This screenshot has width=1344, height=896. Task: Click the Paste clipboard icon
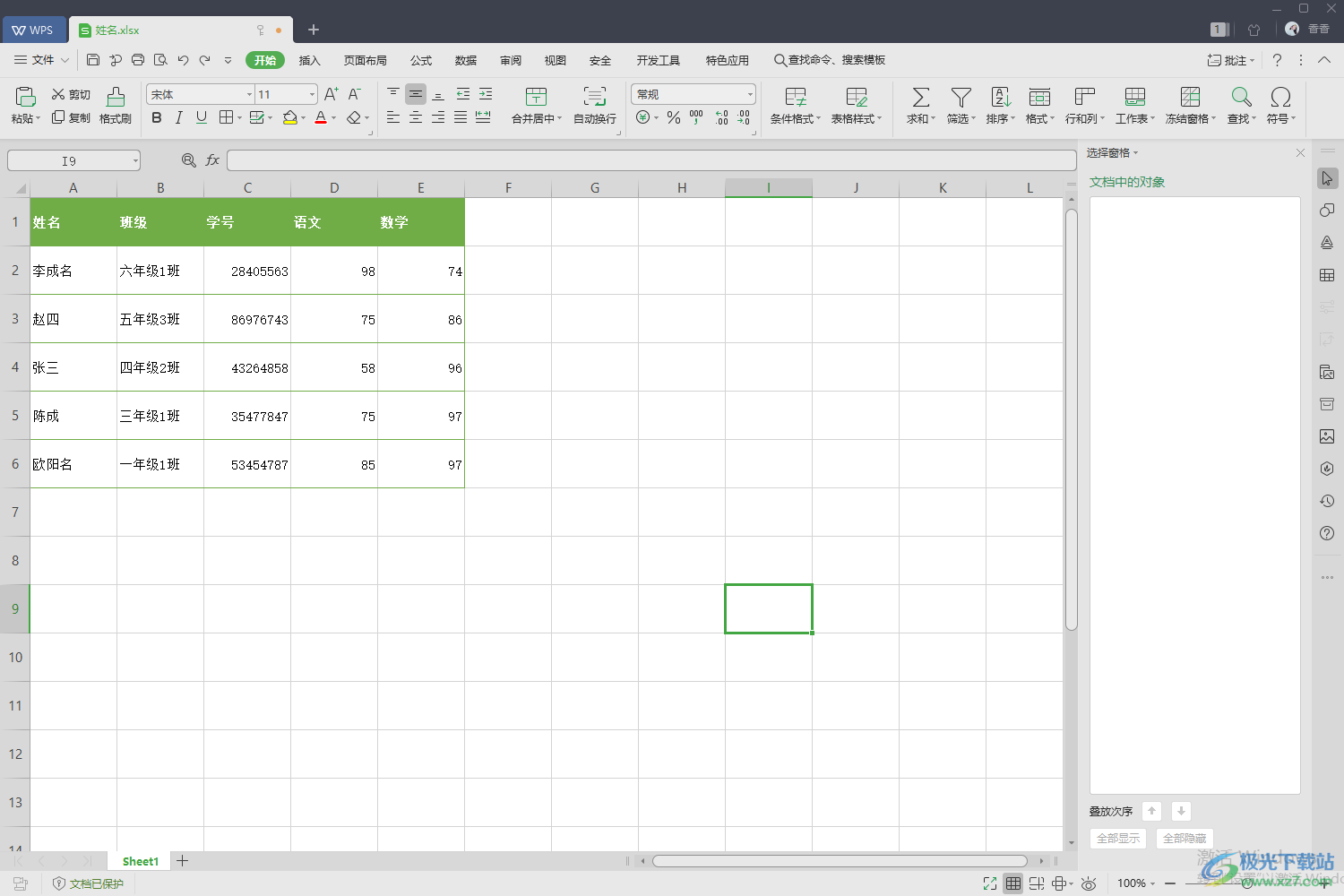25,96
